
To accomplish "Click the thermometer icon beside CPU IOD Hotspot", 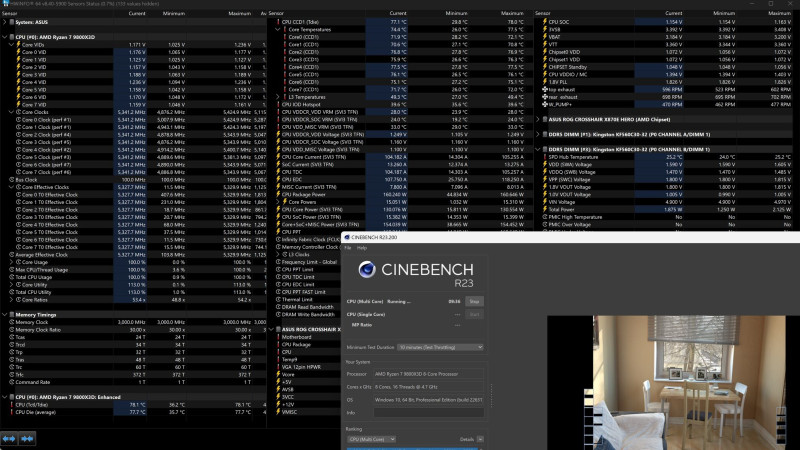I will point(278,105).
